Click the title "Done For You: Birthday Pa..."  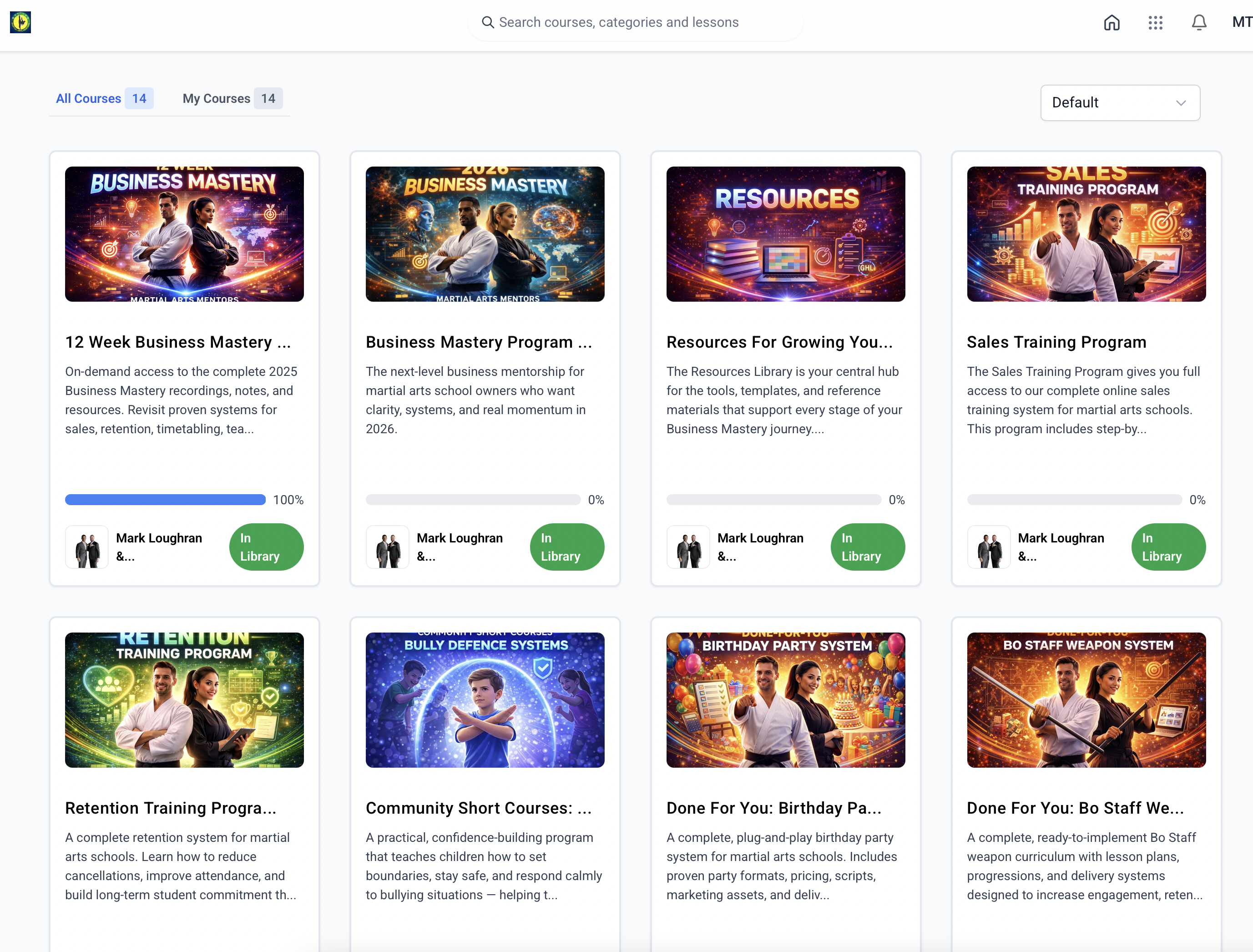click(x=774, y=808)
